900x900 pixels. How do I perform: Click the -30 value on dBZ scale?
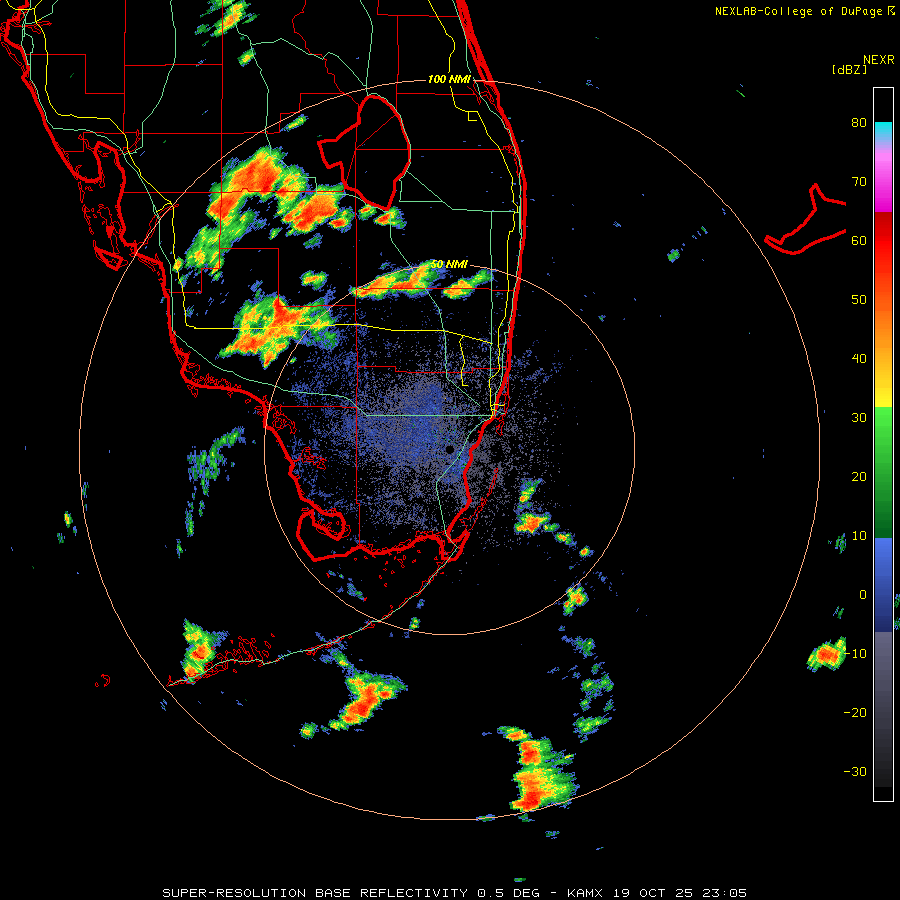(x=855, y=771)
